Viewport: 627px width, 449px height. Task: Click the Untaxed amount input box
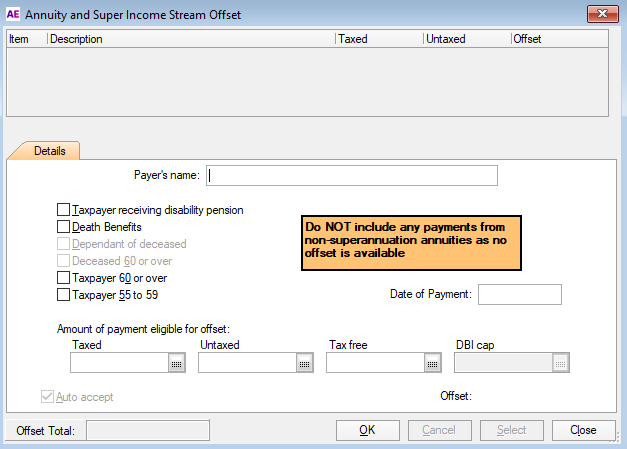point(247,364)
